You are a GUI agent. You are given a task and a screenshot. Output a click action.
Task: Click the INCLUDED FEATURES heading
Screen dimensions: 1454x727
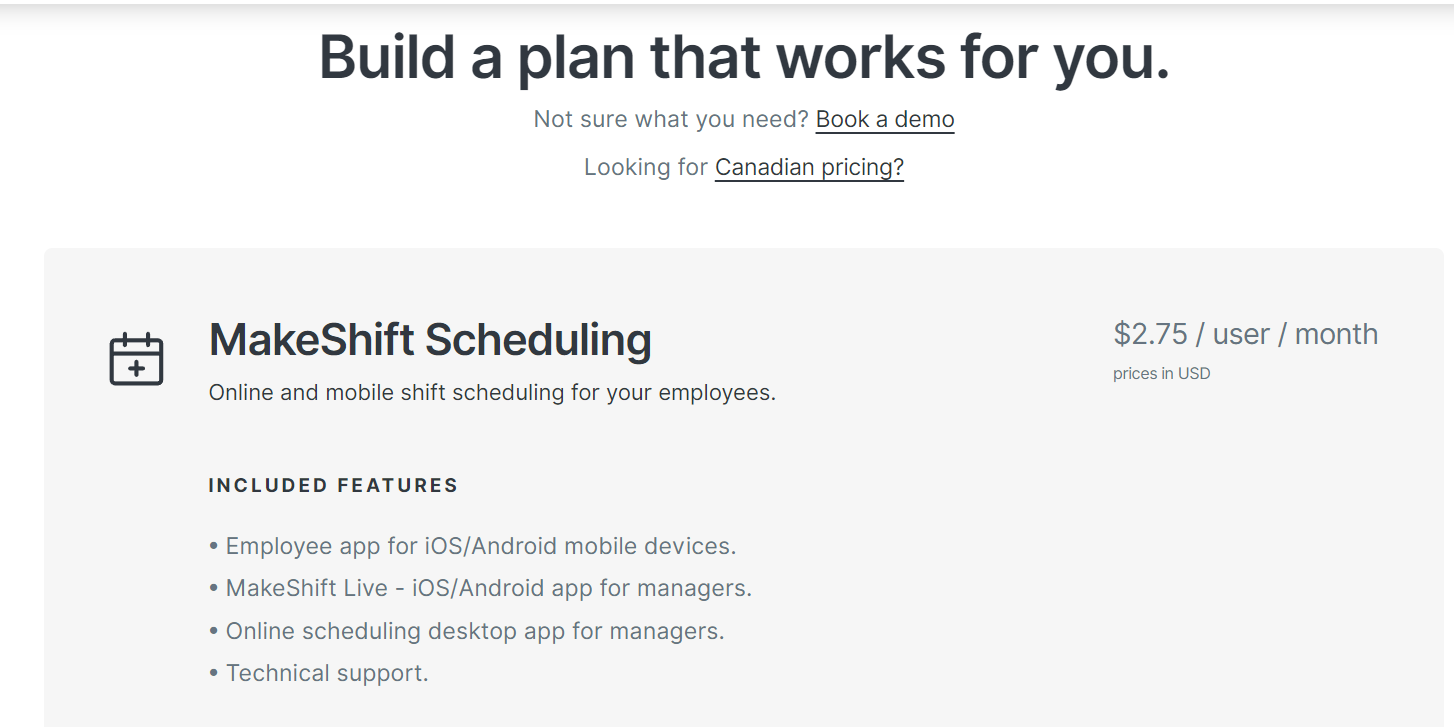click(x=332, y=484)
